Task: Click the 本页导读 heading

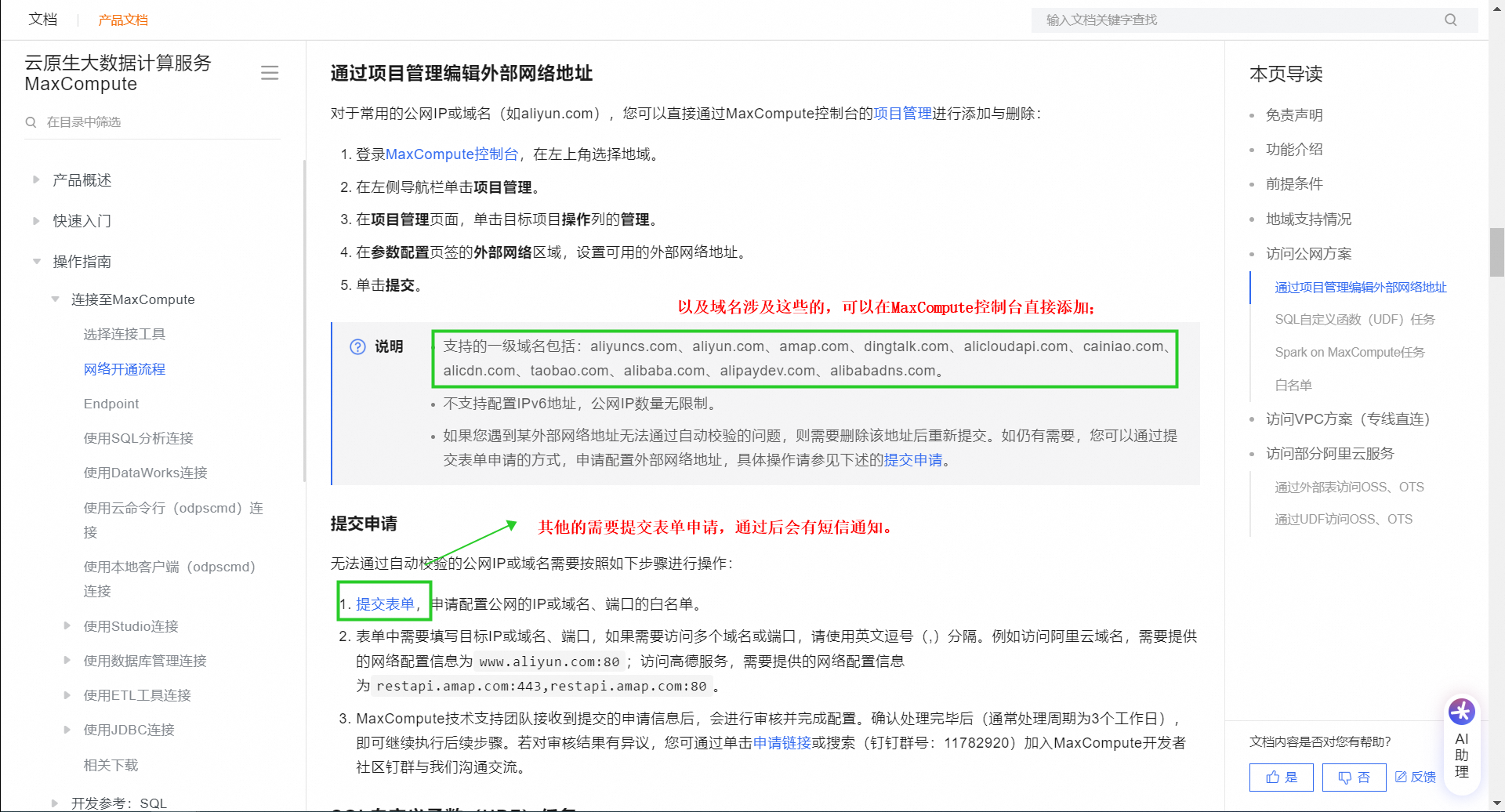Action: pyautogui.click(x=1286, y=74)
